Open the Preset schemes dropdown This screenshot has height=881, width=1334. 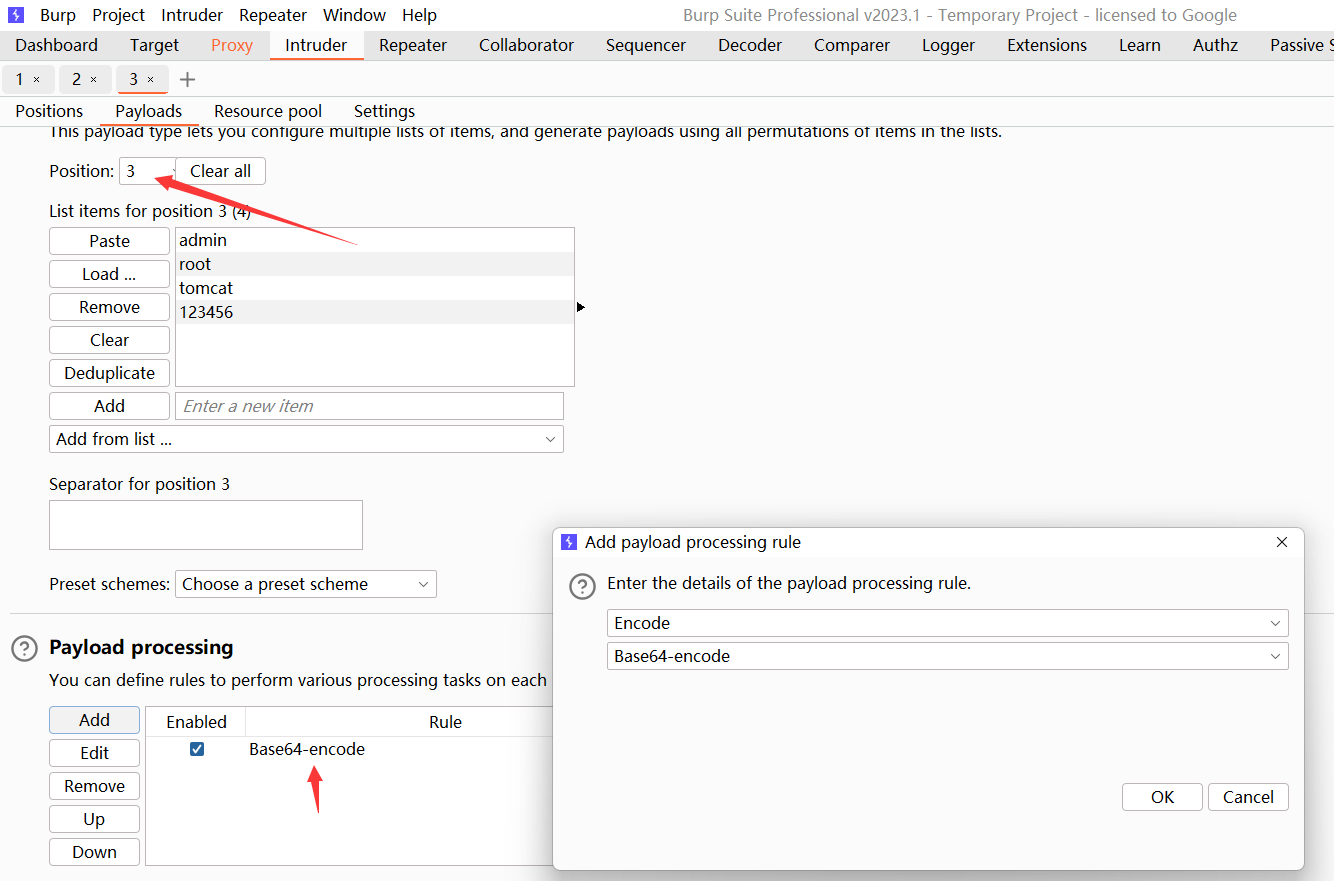[x=306, y=584]
